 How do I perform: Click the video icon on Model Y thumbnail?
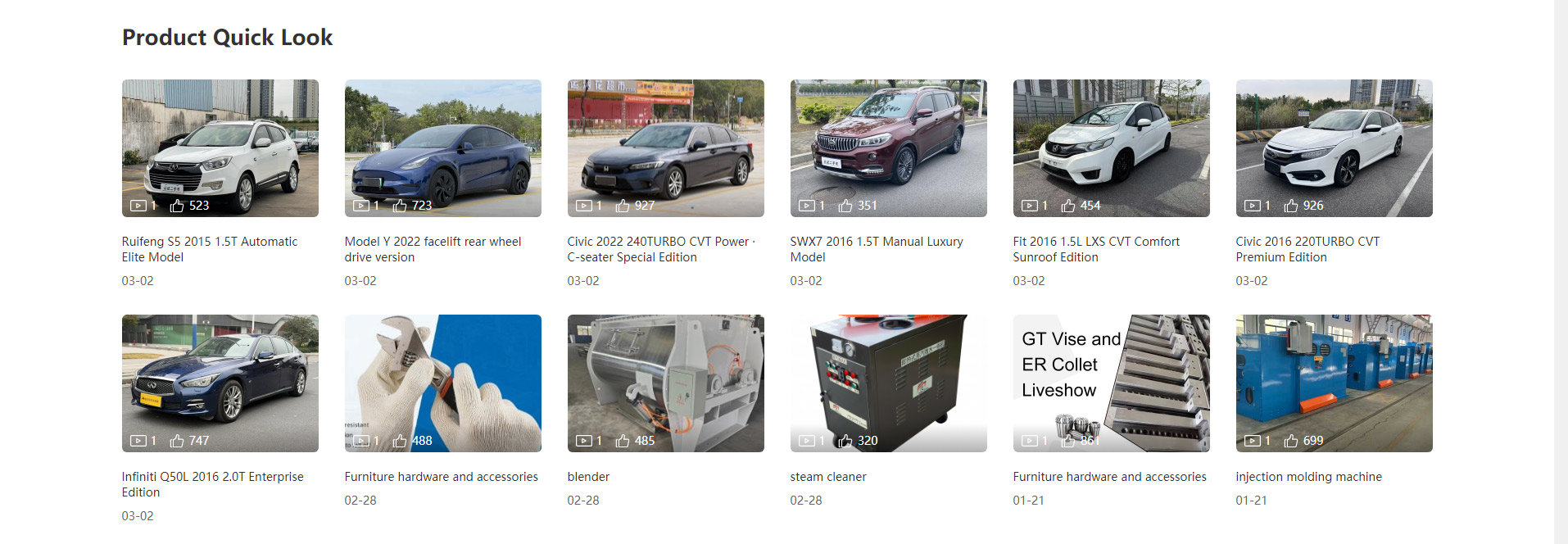[x=361, y=206]
